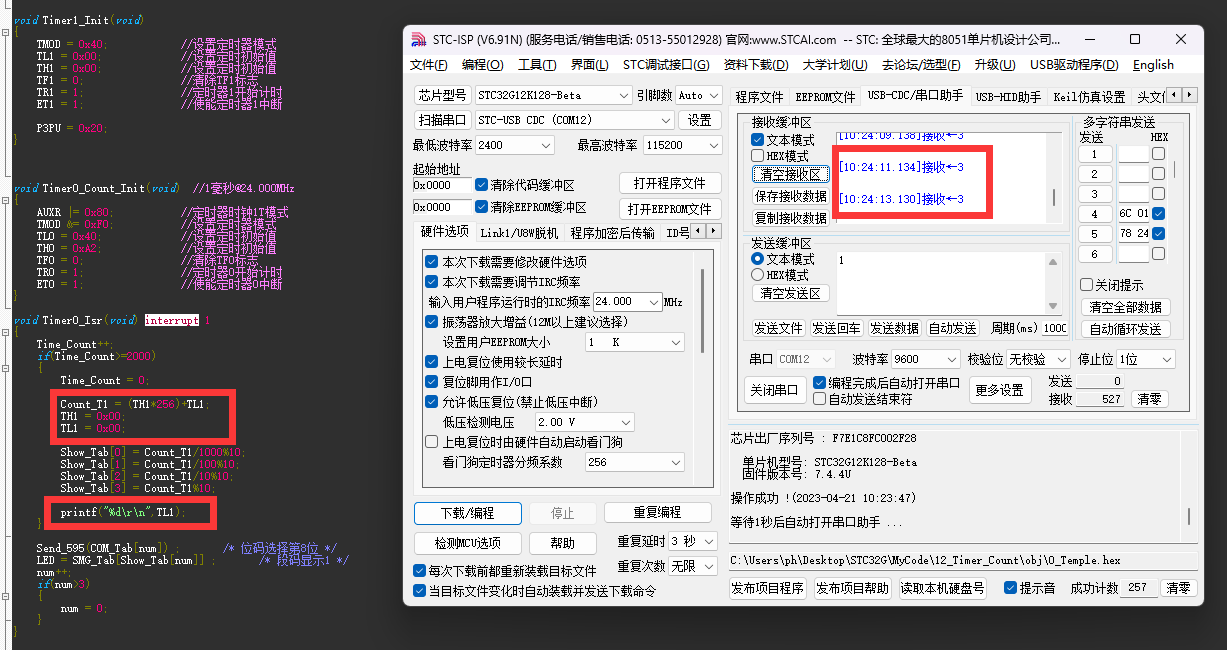The width and height of the screenshot is (1227, 650).
Task: Open the 编程(O) menu
Action: point(483,65)
